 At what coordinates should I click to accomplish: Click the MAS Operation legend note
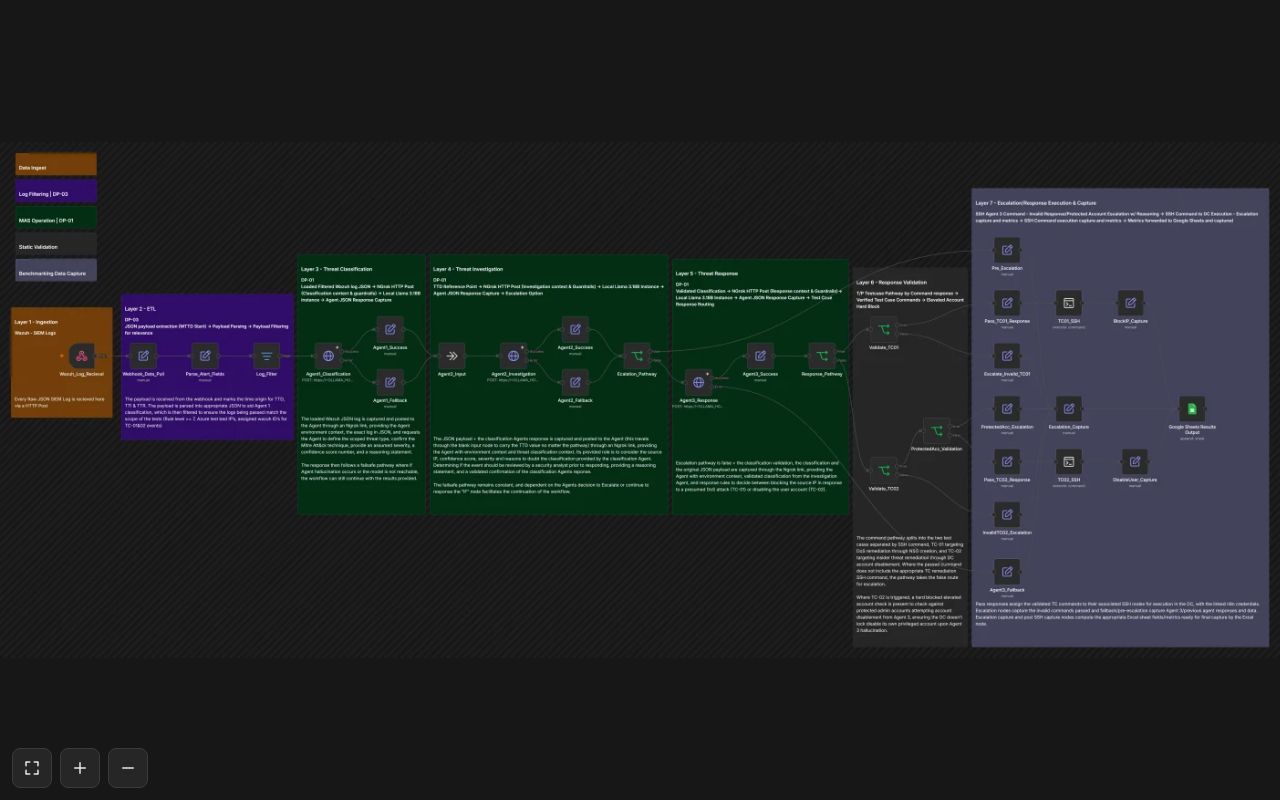pyautogui.click(x=56, y=218)
